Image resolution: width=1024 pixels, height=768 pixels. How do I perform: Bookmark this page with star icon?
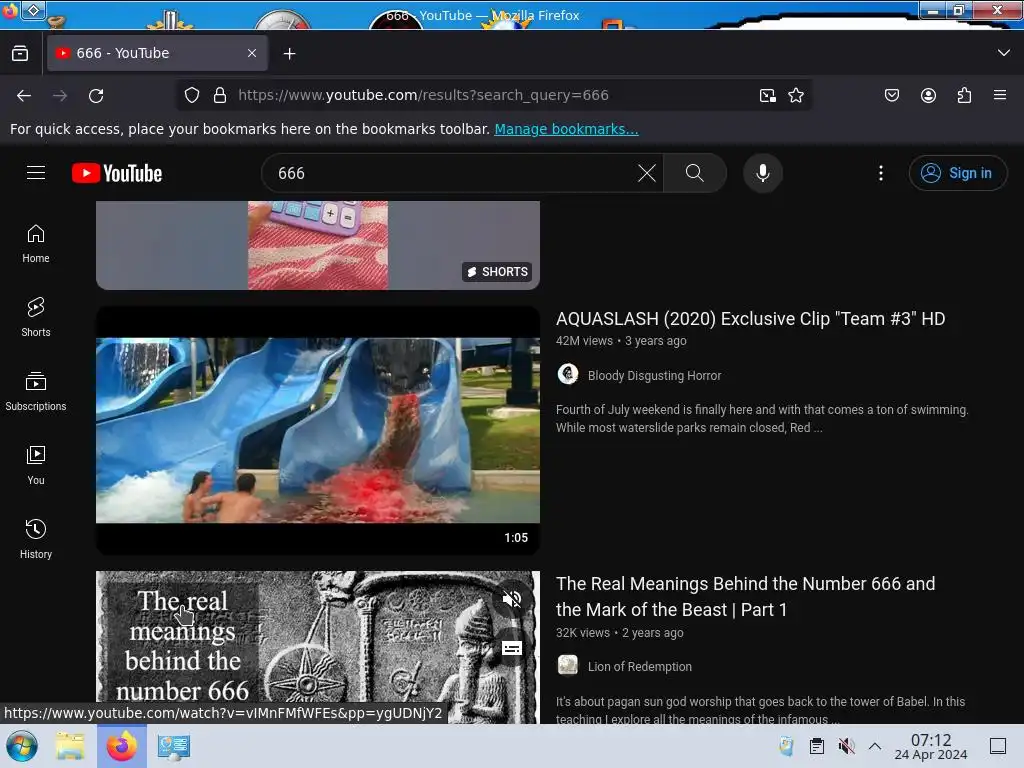coord(795,95)
